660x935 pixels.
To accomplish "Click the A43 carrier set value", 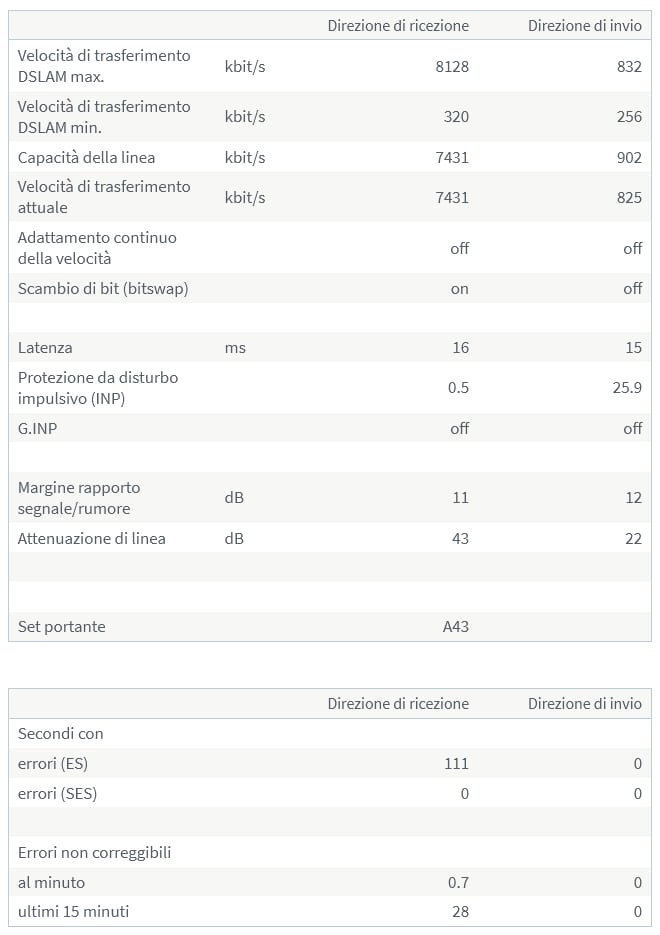I will pos(455,627).
